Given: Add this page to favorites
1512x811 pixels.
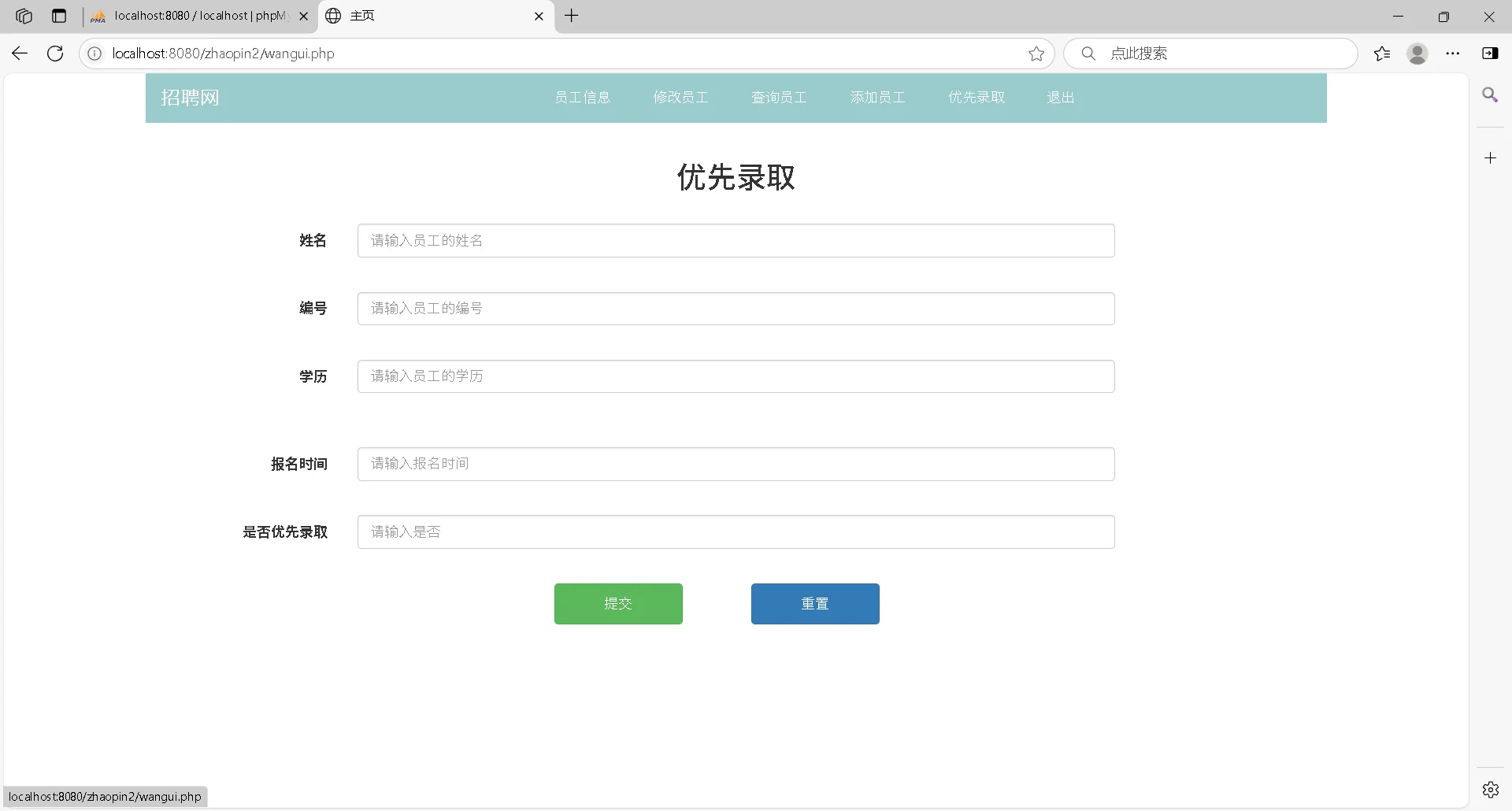Looking at the screenshot, I should coord(1036,54).
